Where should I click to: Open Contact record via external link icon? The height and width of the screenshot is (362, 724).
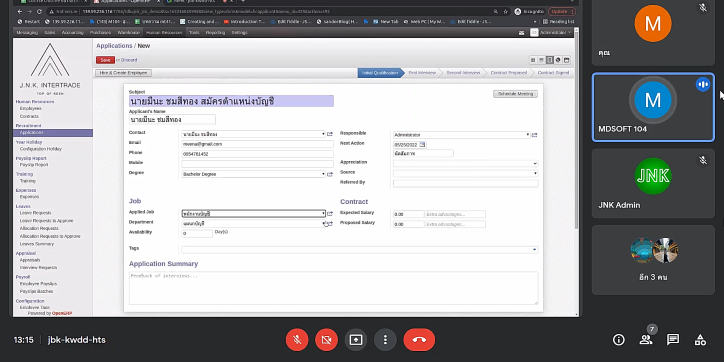click(x=330, y=134)
